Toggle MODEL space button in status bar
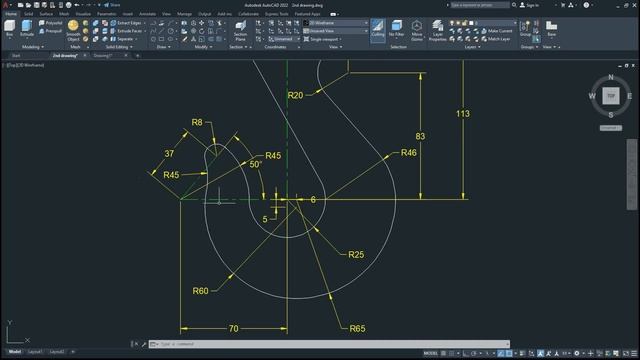This screenshot has height=360, width=640. click(430, 353)
